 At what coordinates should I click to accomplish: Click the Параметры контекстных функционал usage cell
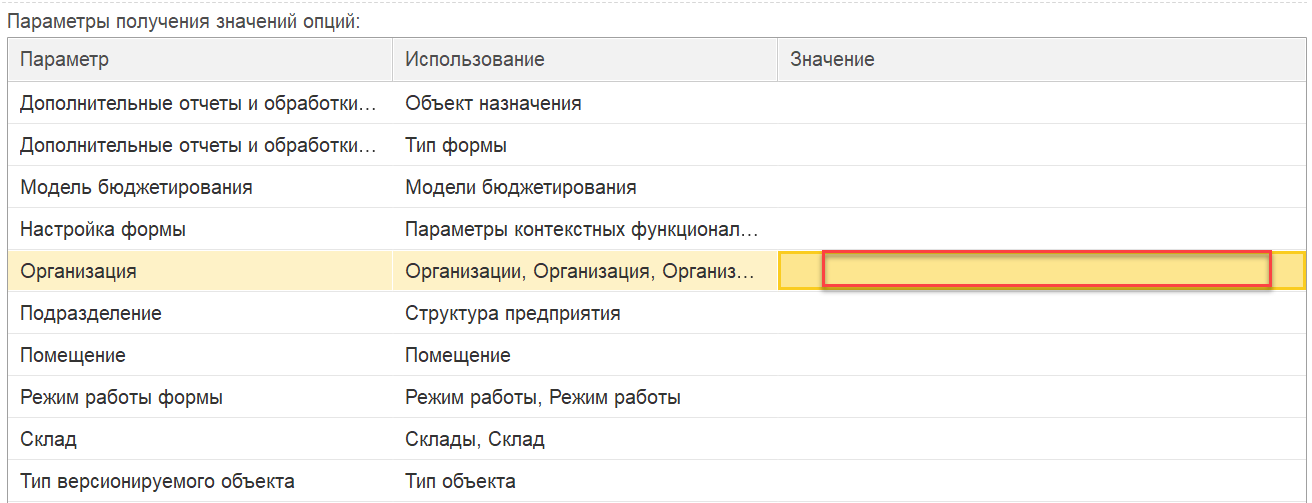pos(585,229)
